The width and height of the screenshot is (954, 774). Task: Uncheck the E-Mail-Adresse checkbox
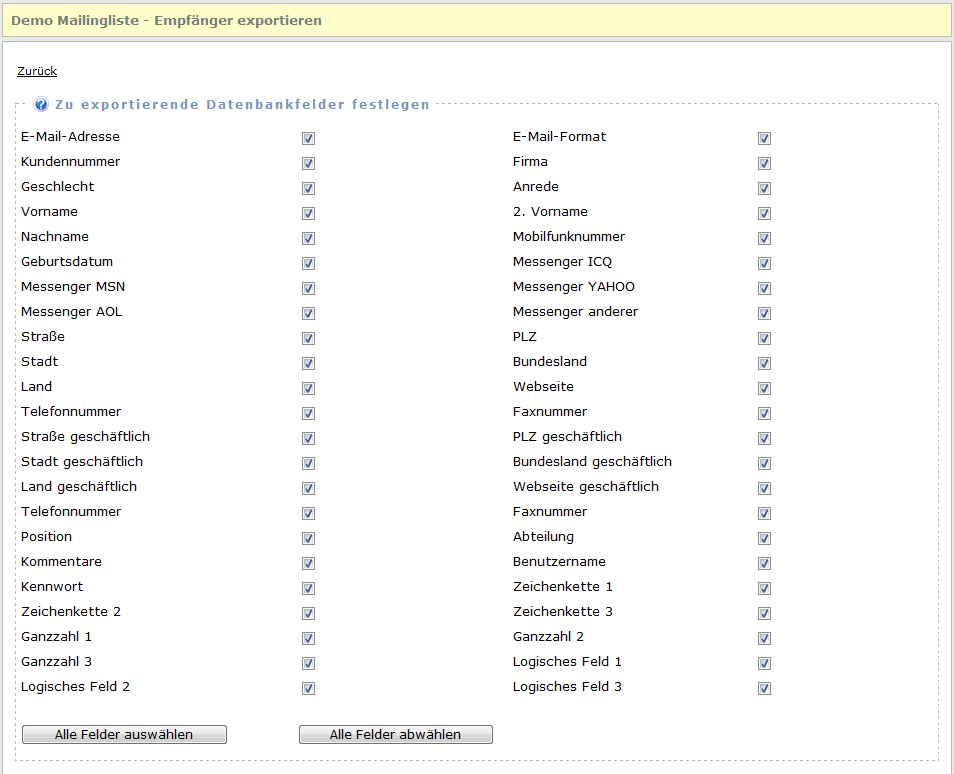pos(308,138)
